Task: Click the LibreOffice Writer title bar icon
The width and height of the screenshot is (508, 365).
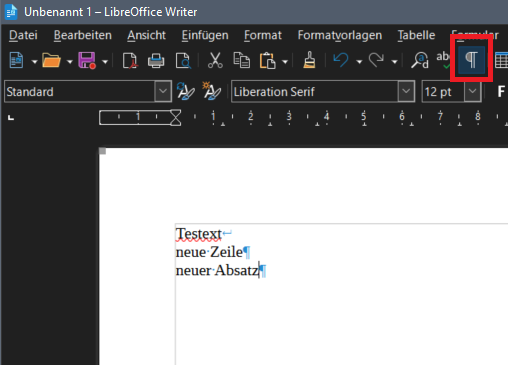Action: tap(11, 12)
